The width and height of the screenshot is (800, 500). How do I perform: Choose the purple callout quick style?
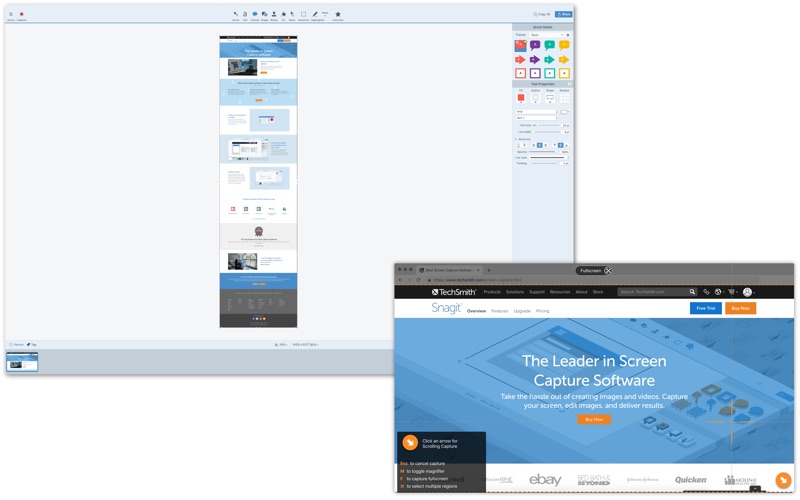(x=535, y=45)
